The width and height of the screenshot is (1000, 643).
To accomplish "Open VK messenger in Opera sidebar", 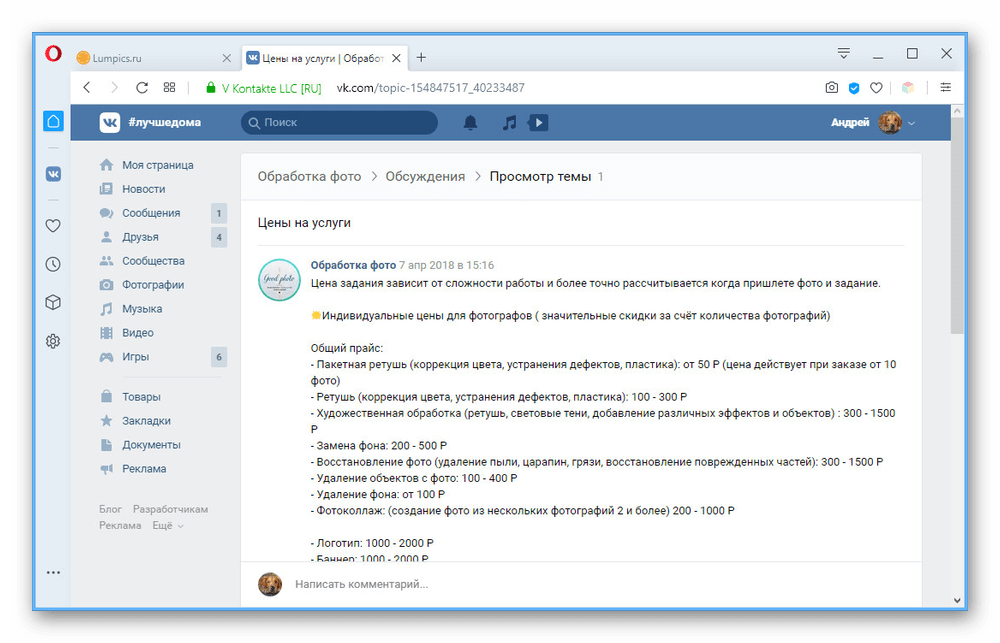I will 54,174.
